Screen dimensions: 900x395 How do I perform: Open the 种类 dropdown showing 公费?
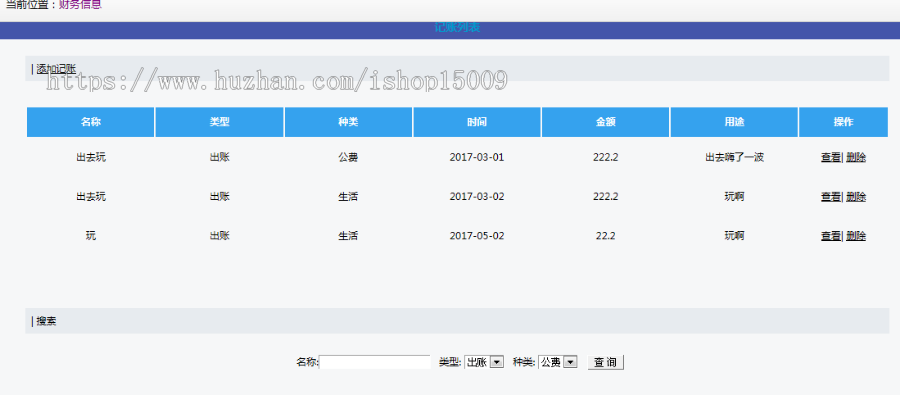click(x=557, y=362)
